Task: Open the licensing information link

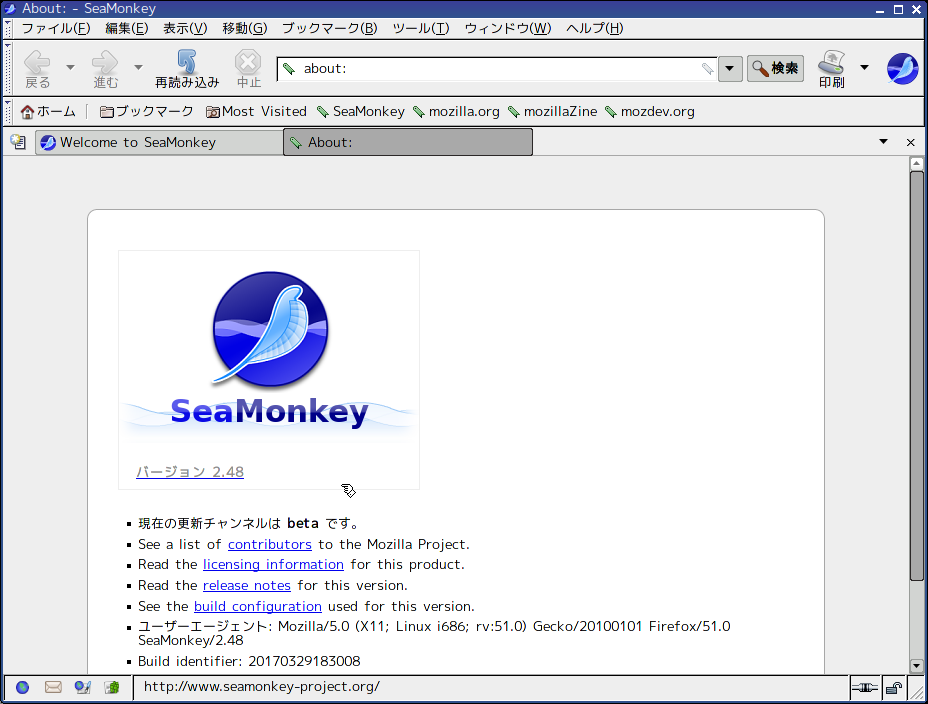Action: [273, 564]
